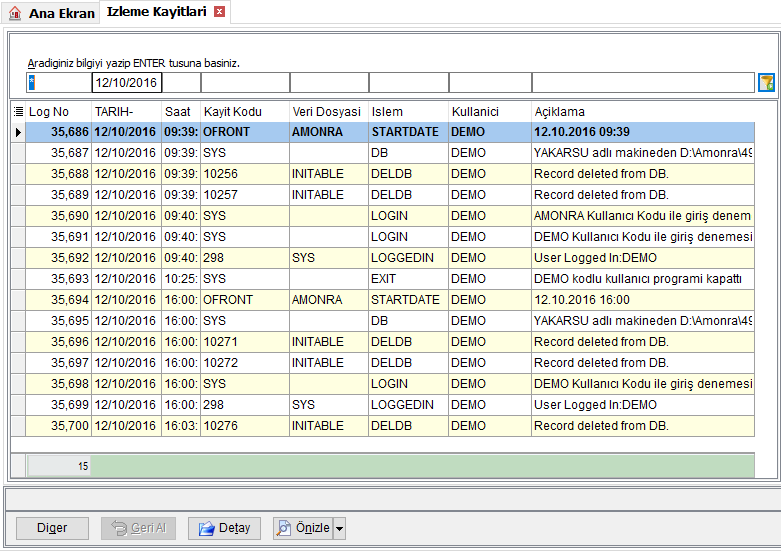The width and height of the screenshot is (781, 551).
Task: Click the Kayit Kodu filter field
Action: coord(245,83)
